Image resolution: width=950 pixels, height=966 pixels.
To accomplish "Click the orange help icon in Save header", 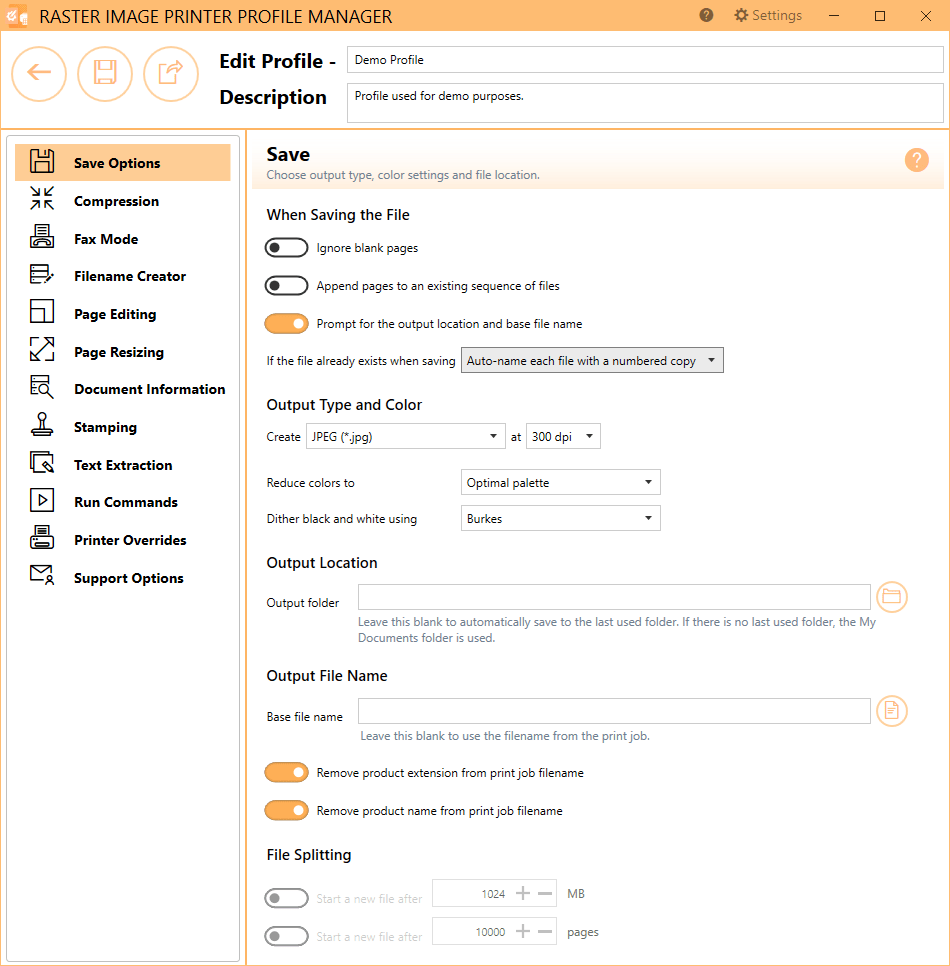I will tap(916, 160).
